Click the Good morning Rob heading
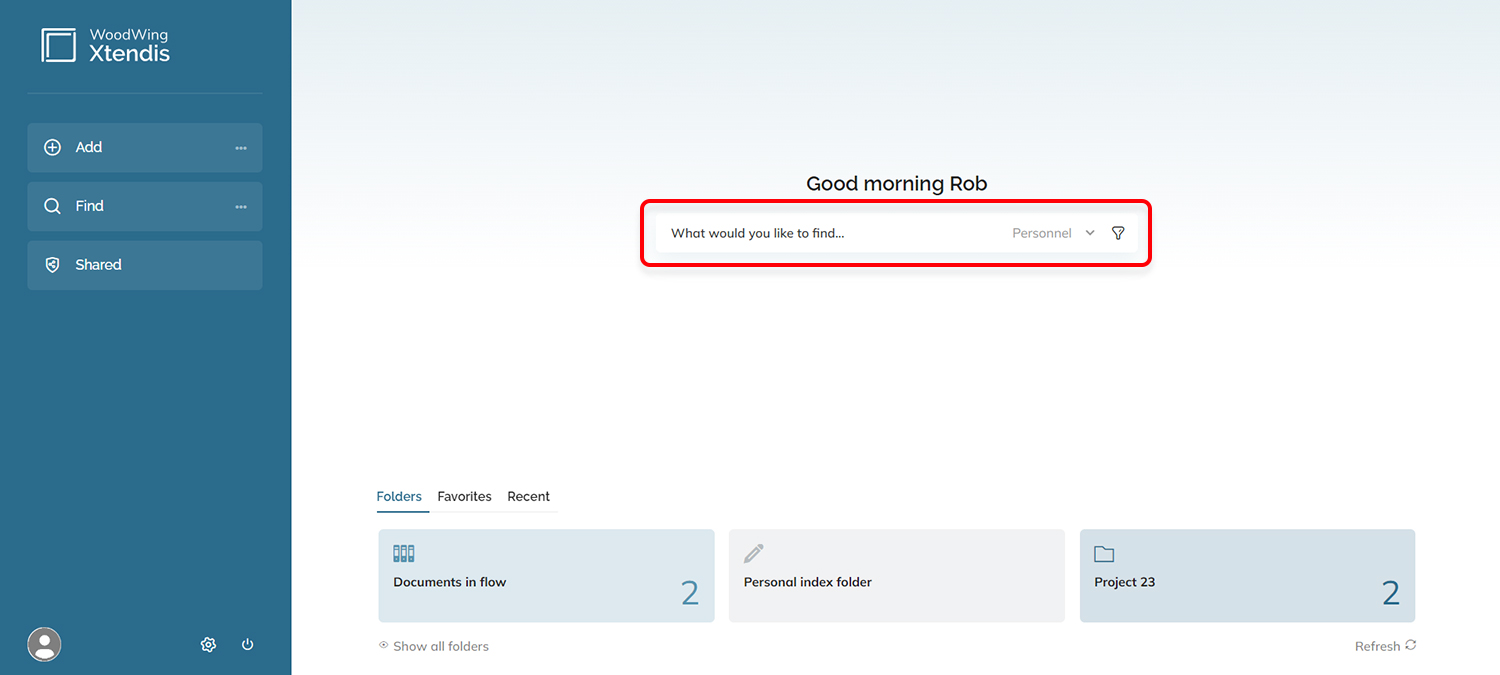 [897, 184]
